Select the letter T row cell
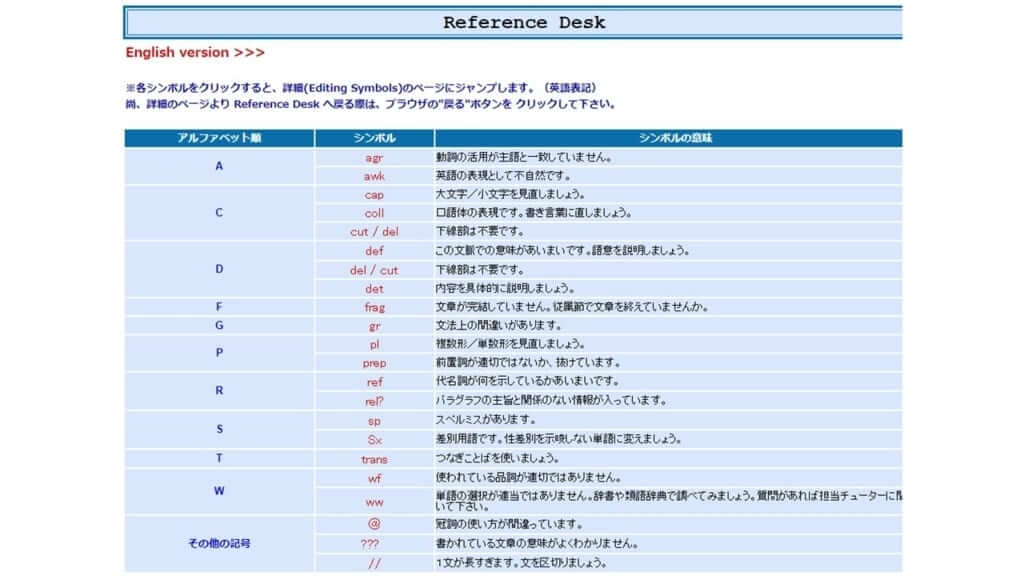This screenshot has width=1024, height=576. pyautogui.click(x=219, y=458)
